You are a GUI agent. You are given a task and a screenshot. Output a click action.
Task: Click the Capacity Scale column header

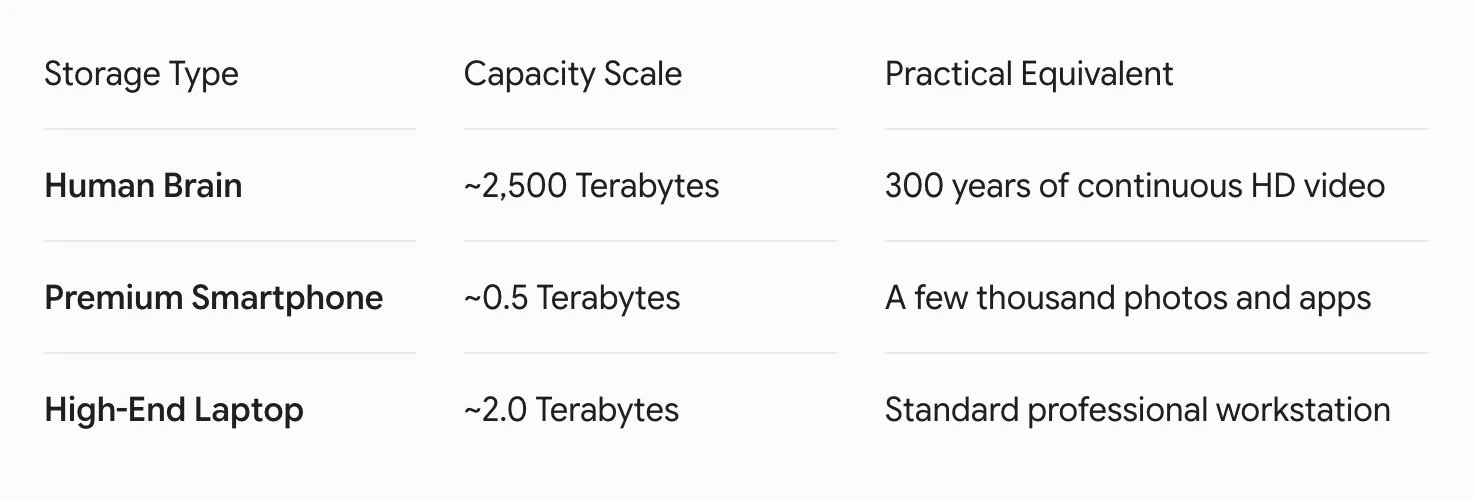coord(572,74)
